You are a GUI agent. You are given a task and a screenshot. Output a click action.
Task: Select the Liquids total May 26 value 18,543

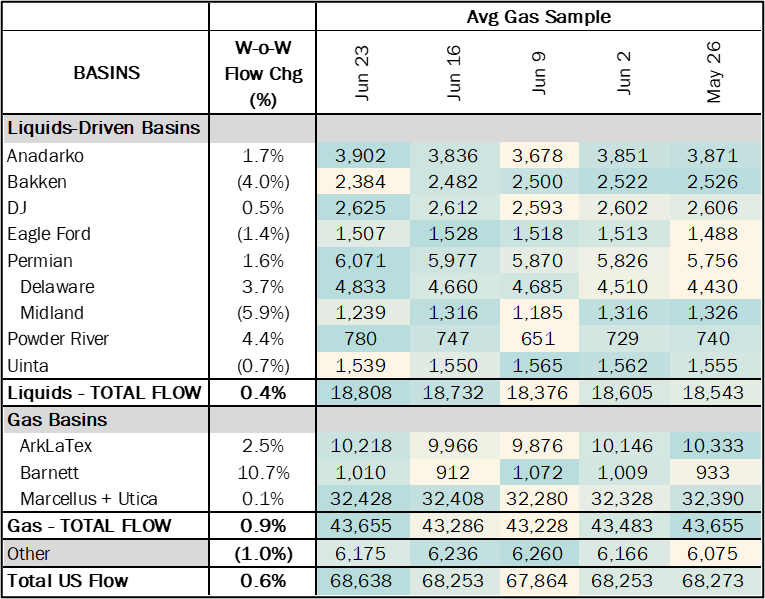(x=714, y=392)
